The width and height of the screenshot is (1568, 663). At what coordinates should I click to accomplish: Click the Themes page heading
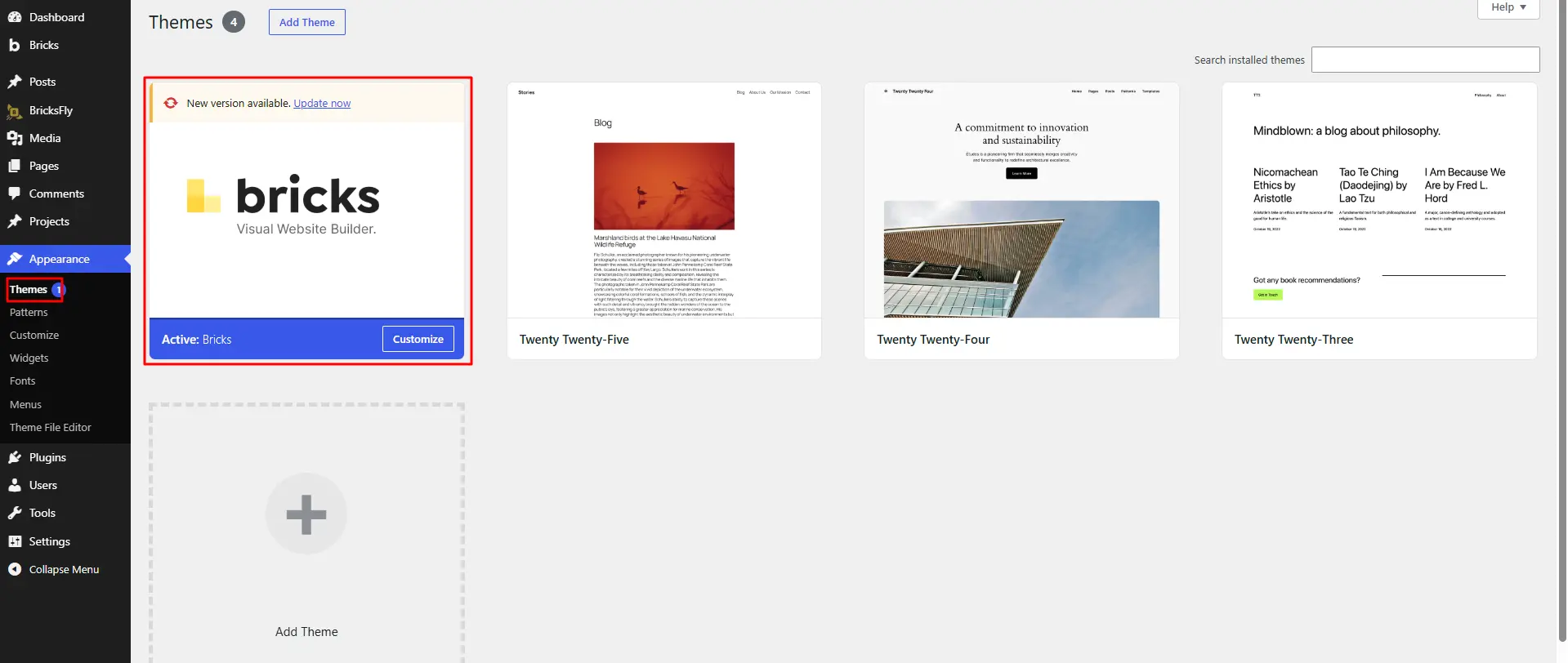pos(181,22)
